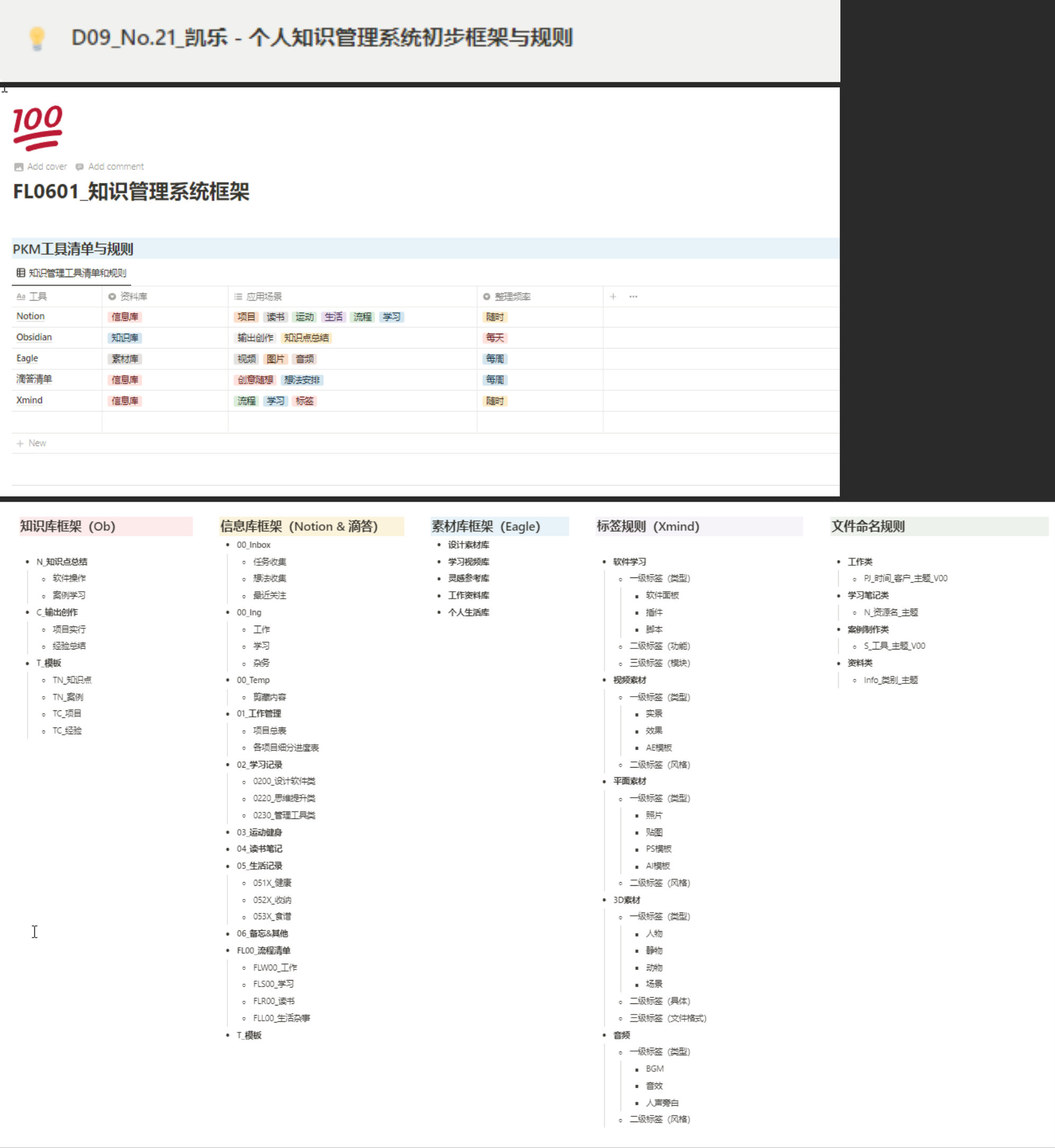Viewport: 1055px width, 1148px height.
Task: Click + New to add a table row
Action: tap(31, 443)
